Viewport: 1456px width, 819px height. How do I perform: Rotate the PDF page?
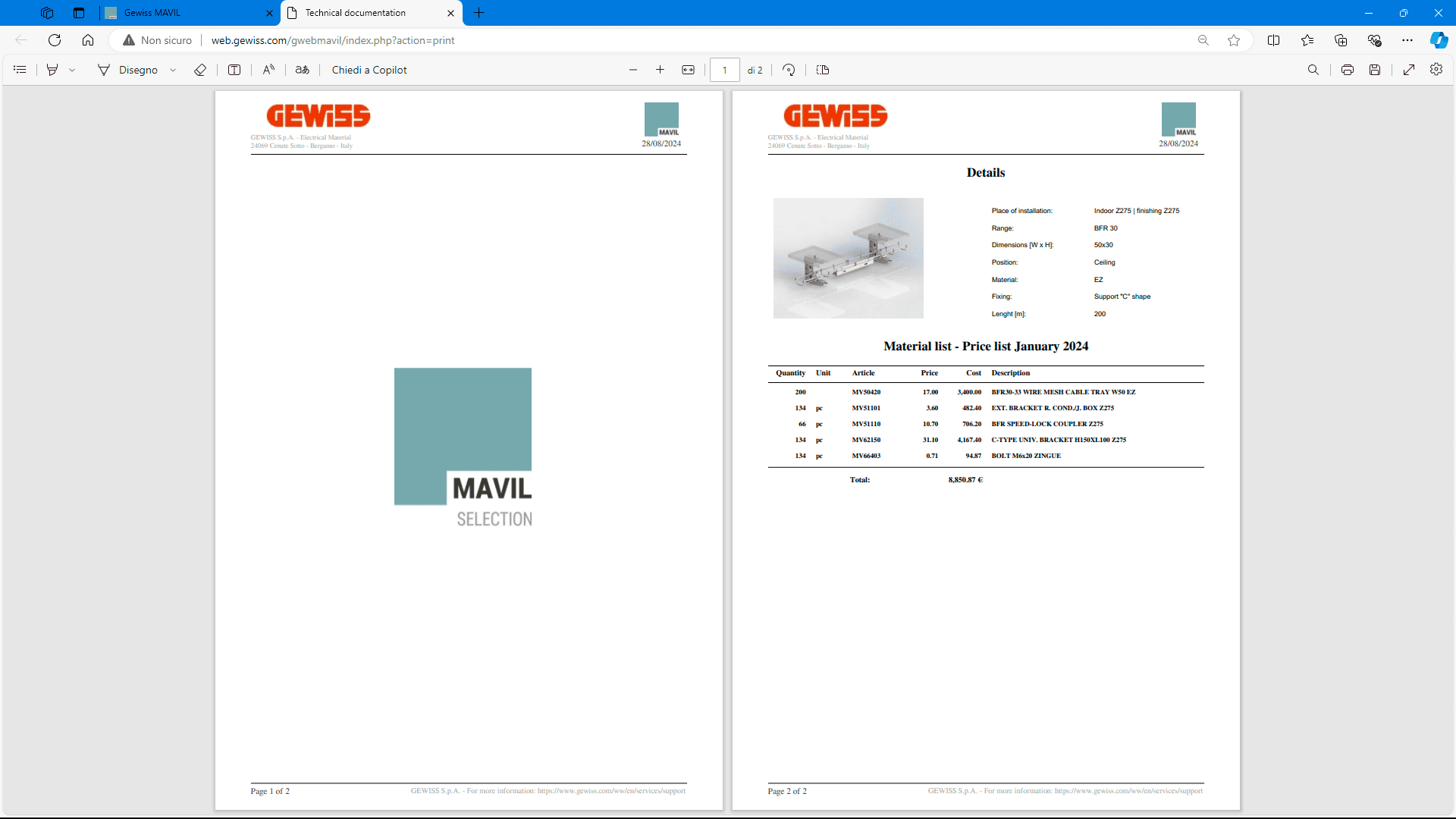click(789, 70)
